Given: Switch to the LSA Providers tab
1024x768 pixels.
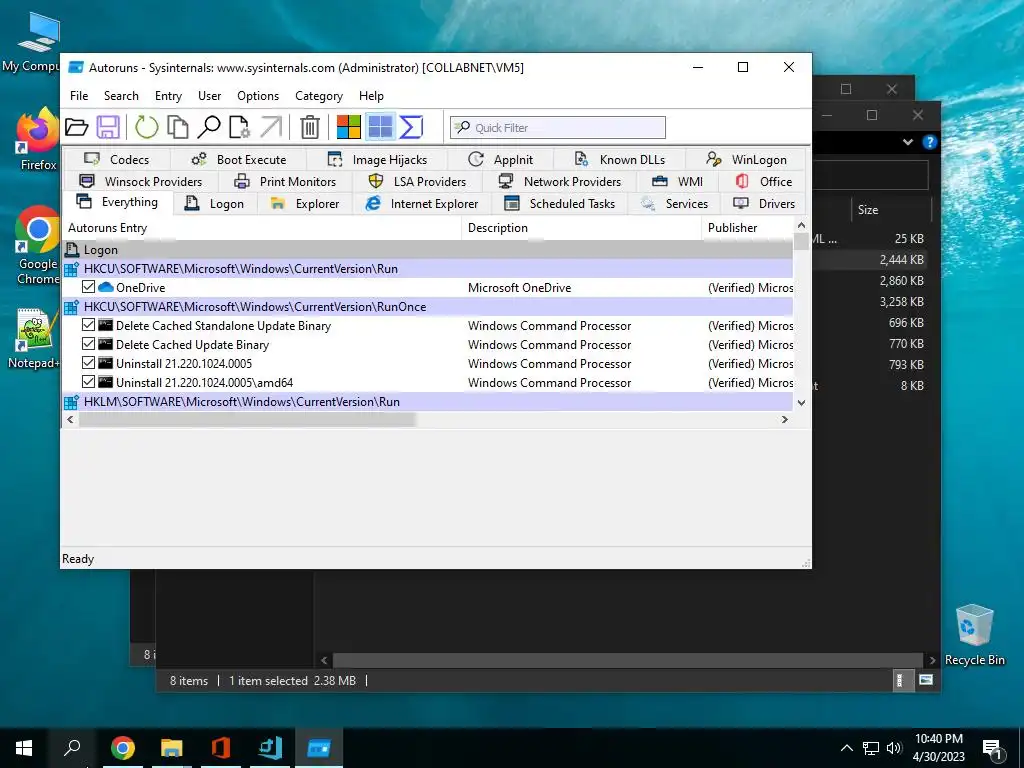Looking at the screenshot, I should point(417,182).
